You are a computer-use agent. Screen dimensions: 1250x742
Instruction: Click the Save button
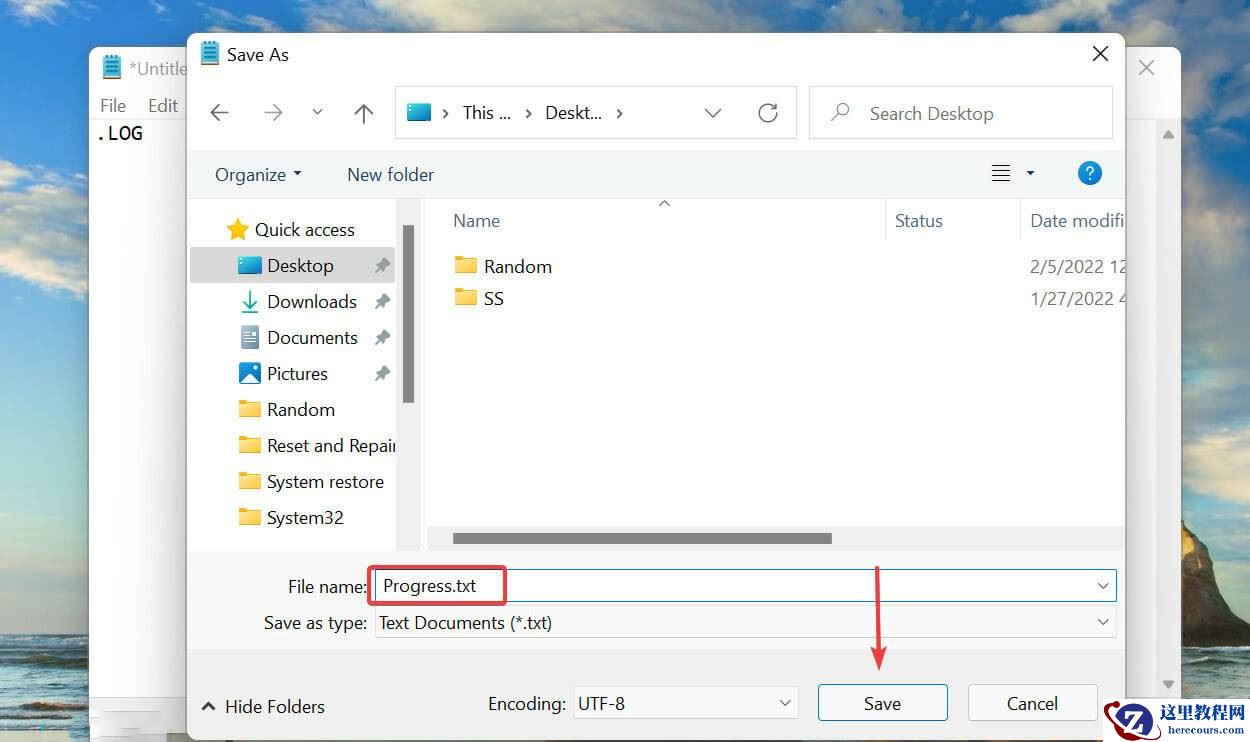click(882, 703)
